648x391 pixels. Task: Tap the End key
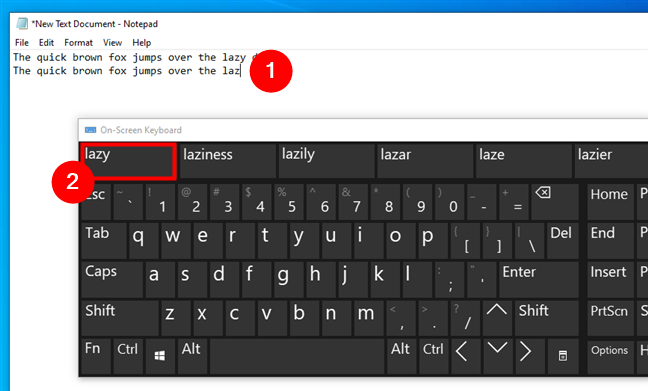click(x=610, y=241)
